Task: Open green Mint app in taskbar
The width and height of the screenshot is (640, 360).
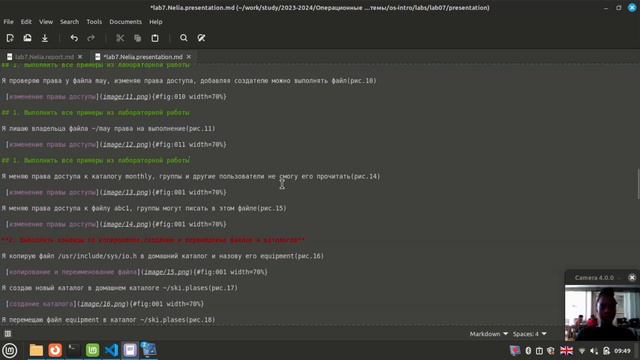Action: (93, 350)
